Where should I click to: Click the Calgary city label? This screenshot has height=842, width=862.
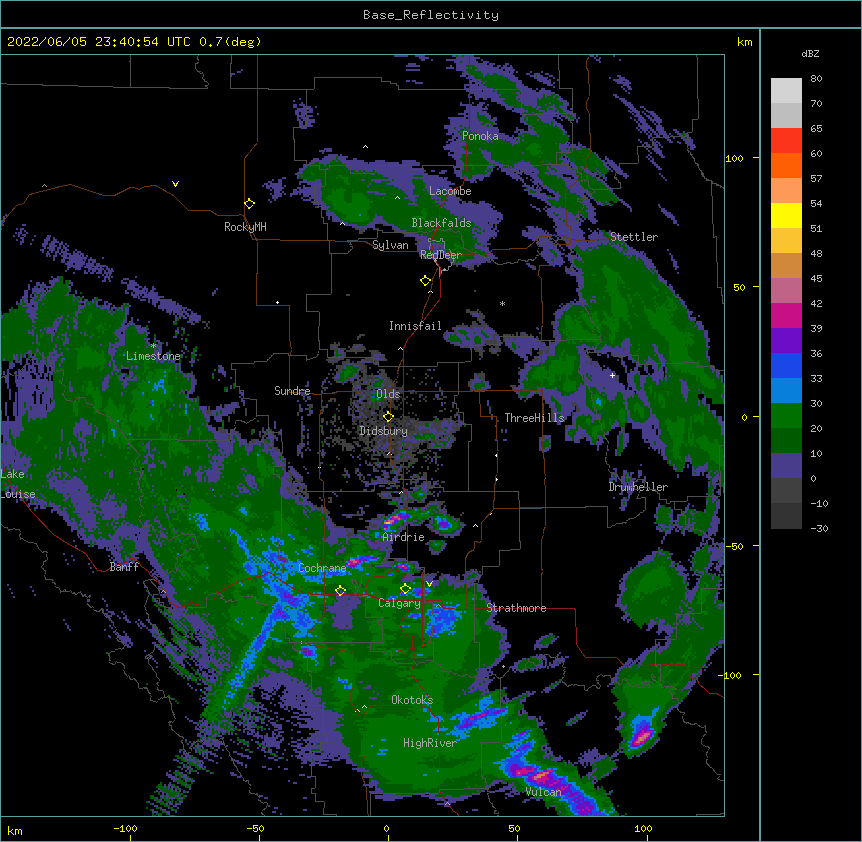pyautogui.click(x=399, y=603)
